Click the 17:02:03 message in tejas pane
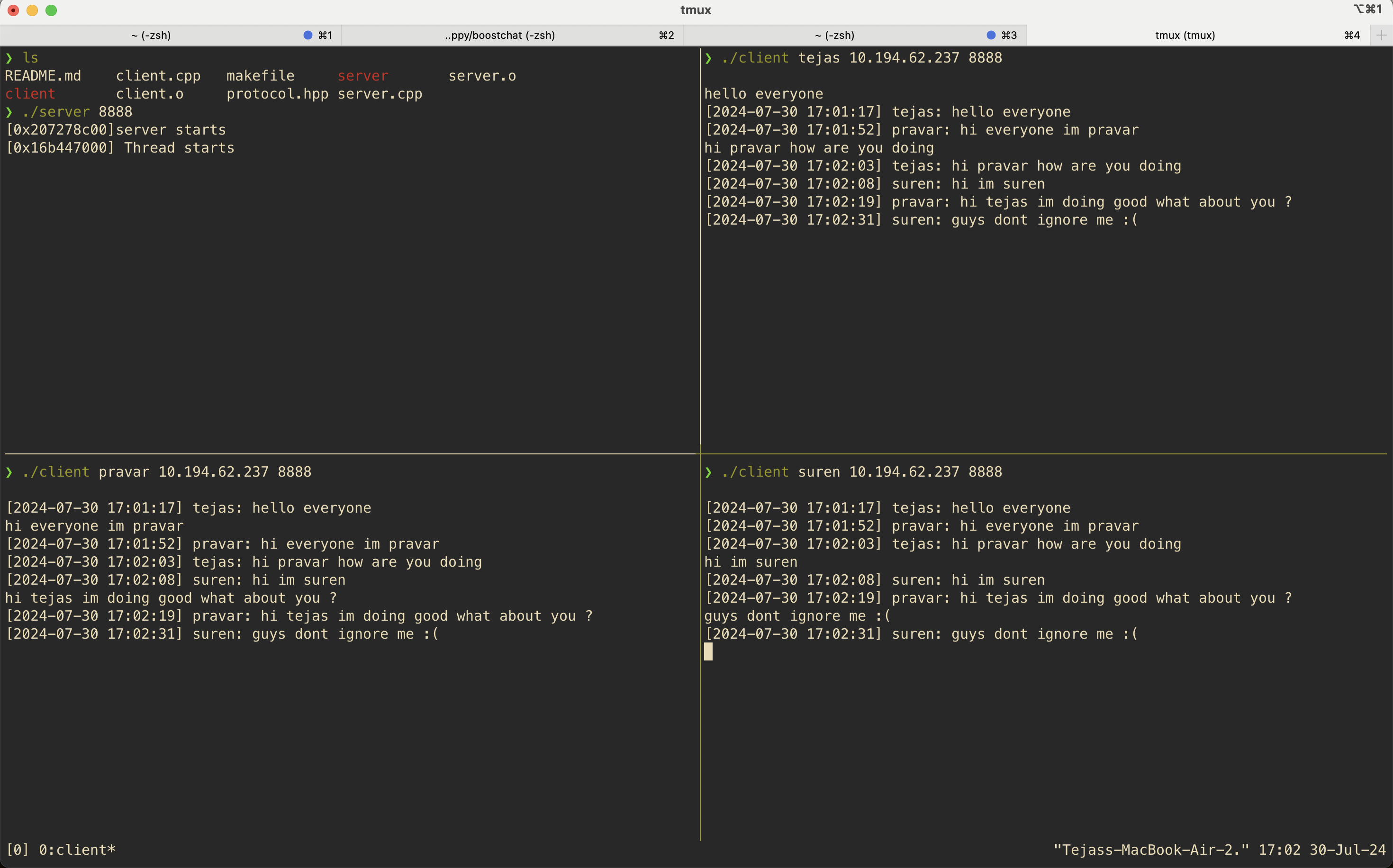 (x=943, y=166)
